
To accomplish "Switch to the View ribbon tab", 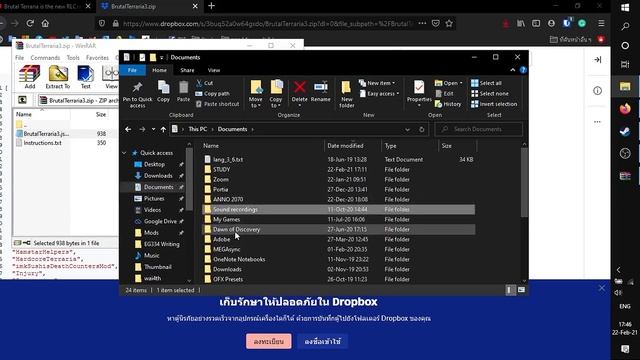I will (x=214, y=70).
